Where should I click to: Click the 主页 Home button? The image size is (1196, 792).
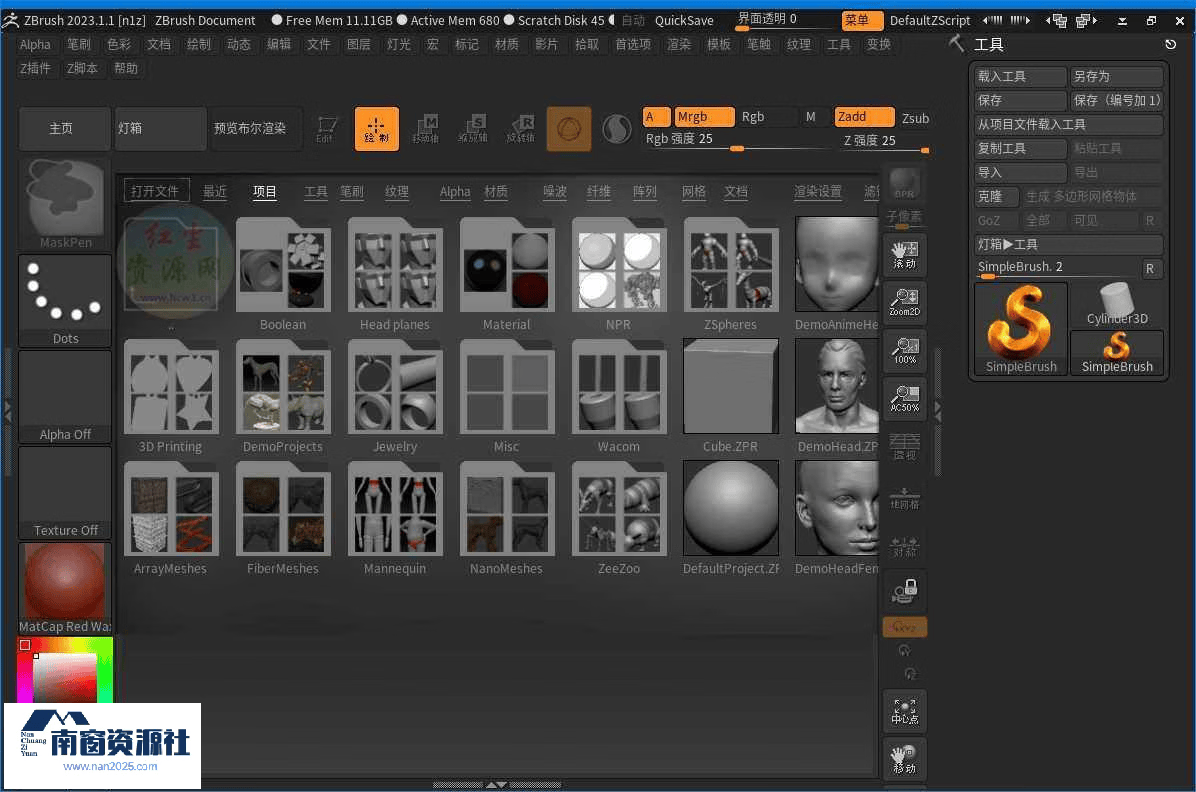click(x=64, y=128)
